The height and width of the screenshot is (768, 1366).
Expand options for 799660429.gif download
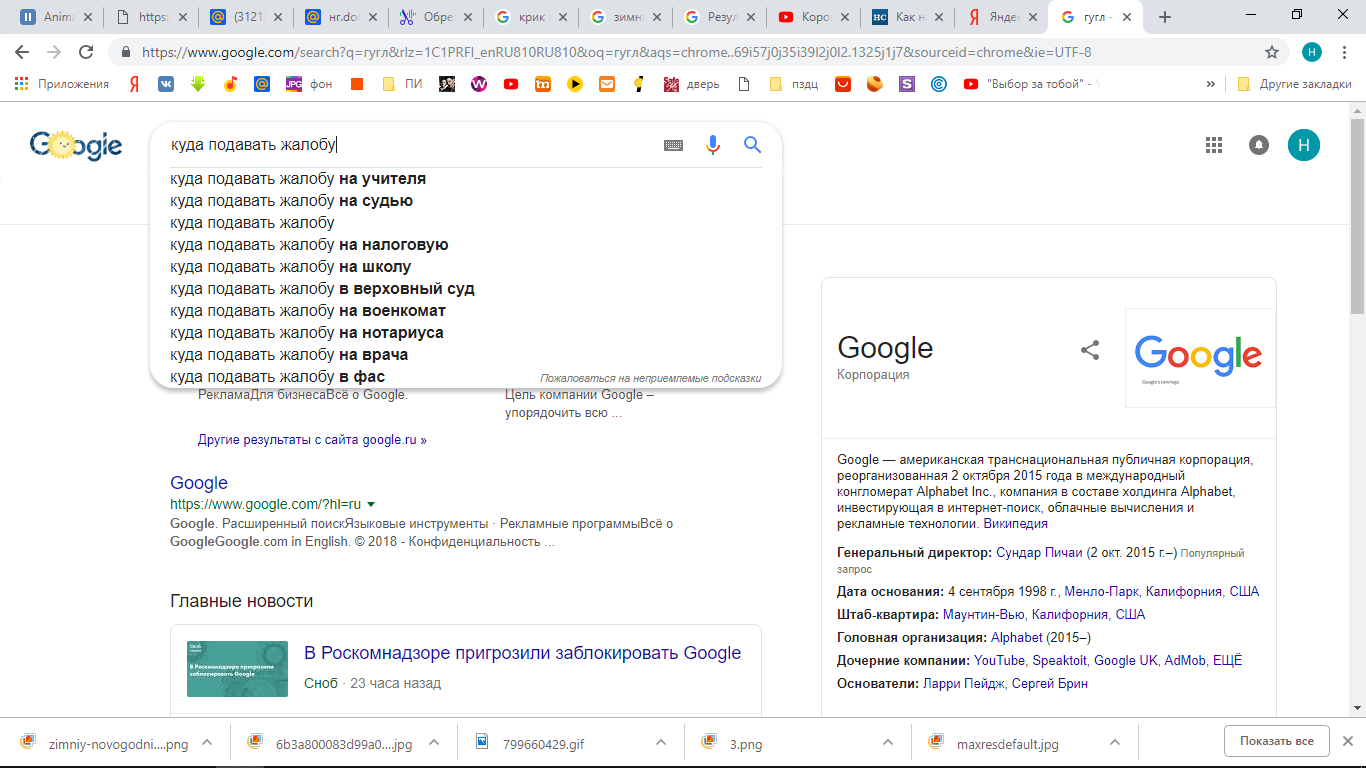click(x=661, y=743)
